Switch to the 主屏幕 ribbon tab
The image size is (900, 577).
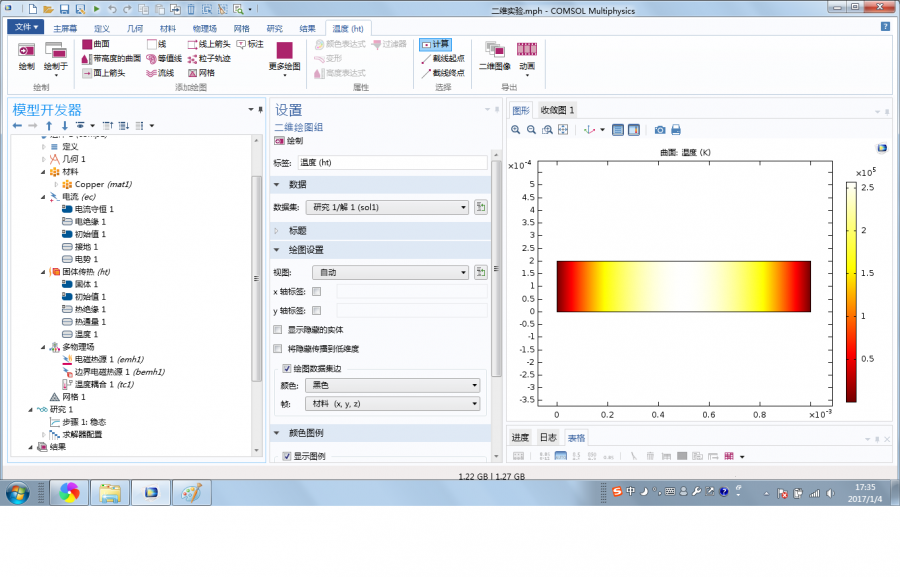coord(65,28)
